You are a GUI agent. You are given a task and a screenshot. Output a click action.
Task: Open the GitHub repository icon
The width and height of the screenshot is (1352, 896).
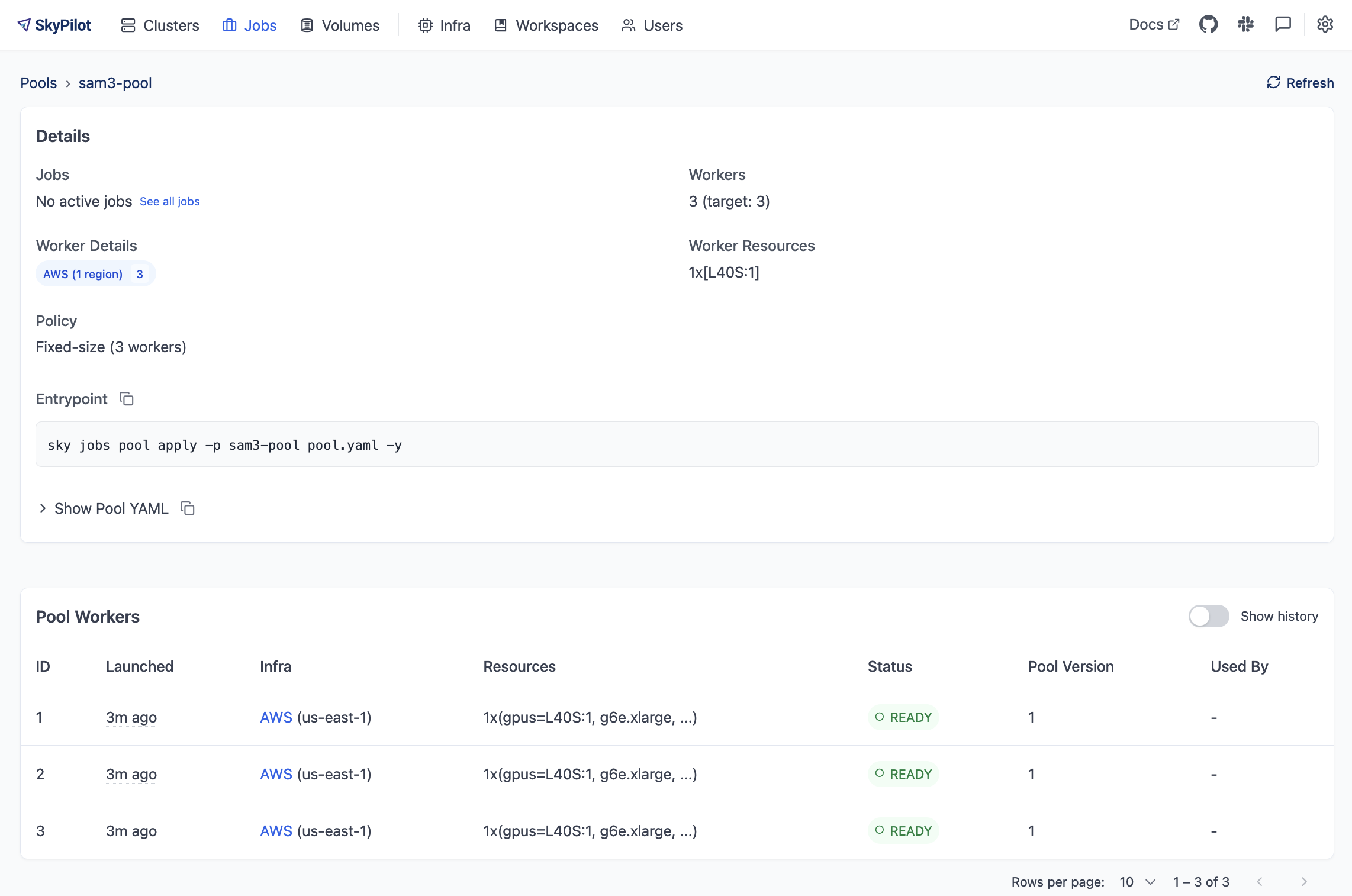pyautogui.click(x=1208, y=25)
